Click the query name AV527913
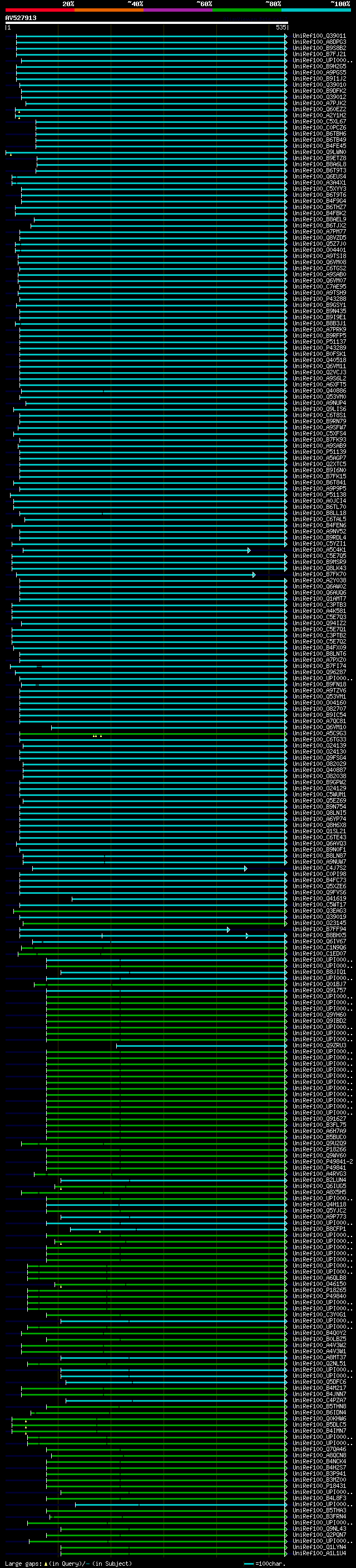The width and height of the screenshot is (356, 1568). (21, 18)
